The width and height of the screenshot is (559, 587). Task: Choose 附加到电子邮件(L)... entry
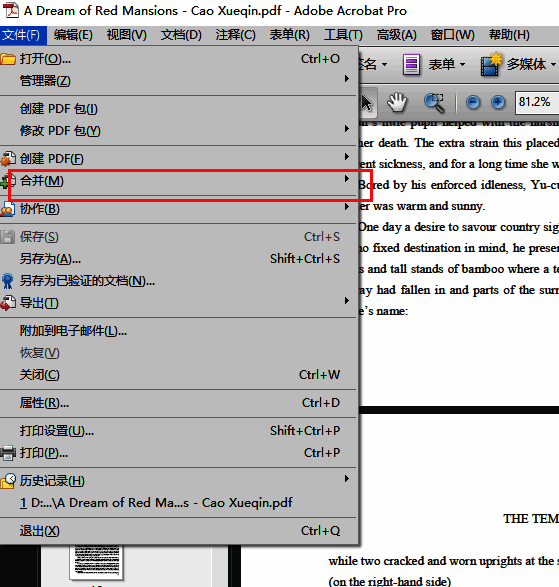coord(178,331)
